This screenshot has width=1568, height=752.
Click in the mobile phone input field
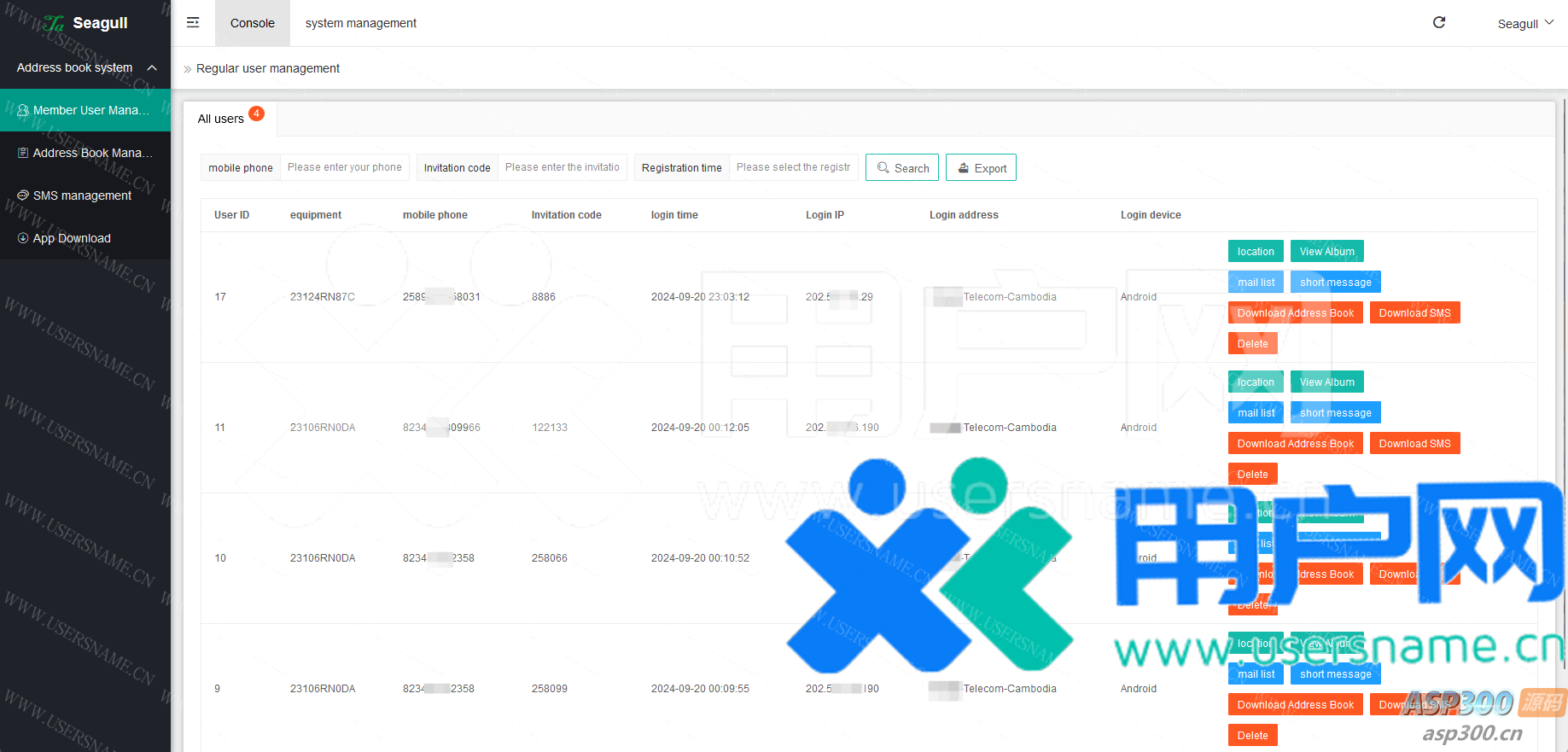click(x=345, y=167)
